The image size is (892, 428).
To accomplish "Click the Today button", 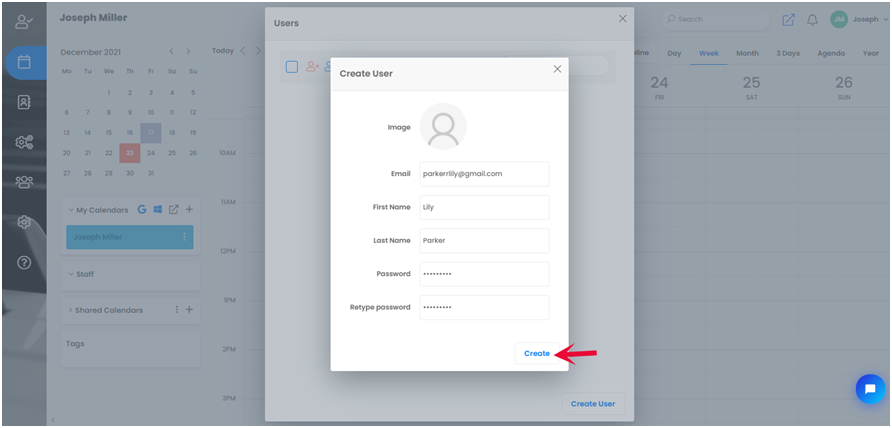I will pyautogui.click(x=223, y=51).
